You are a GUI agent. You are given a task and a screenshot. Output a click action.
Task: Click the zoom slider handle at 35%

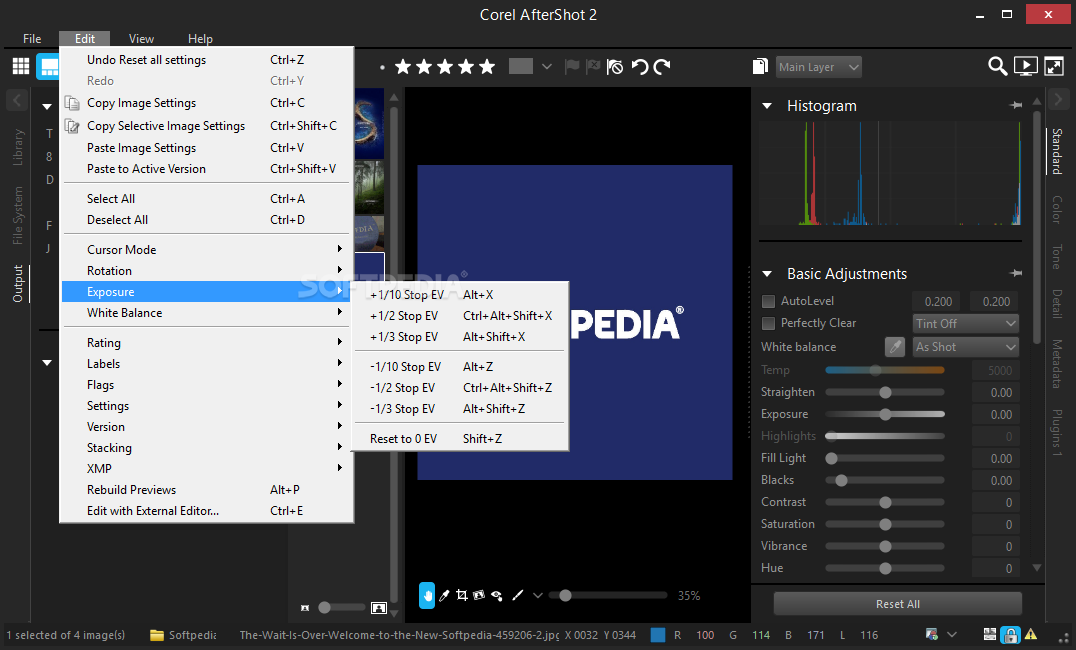coord(565,595)
